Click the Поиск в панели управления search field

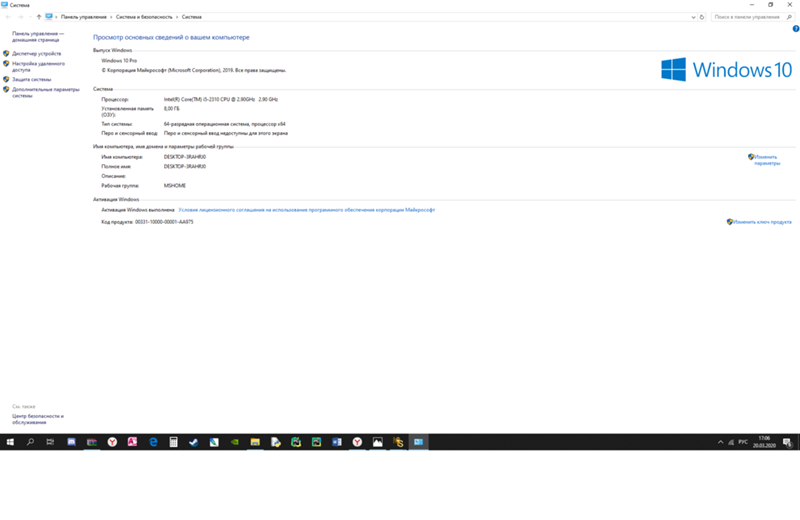pyautogui.click(x=747, y=17)
